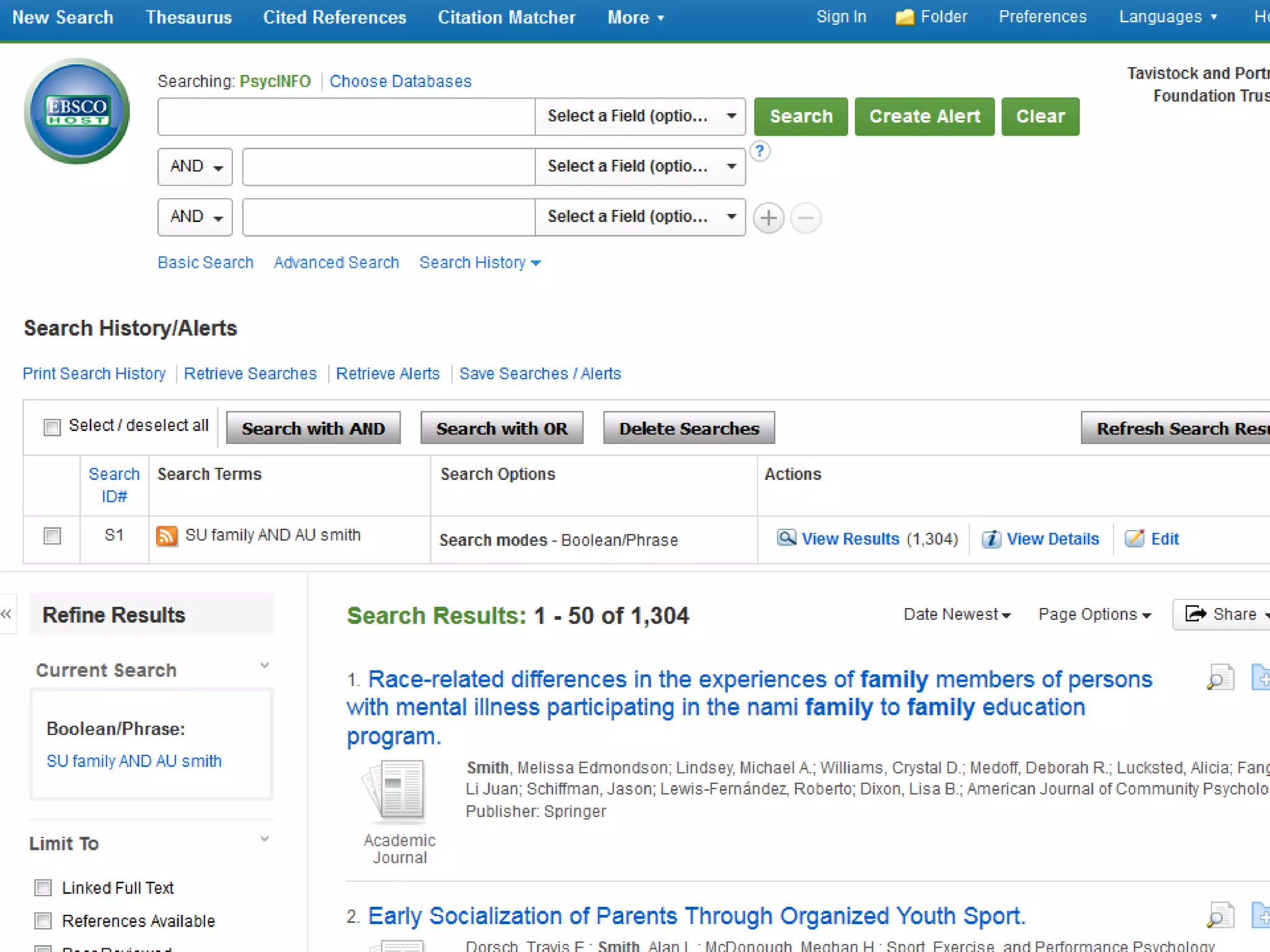Toggle Select / deselect all checkbox
Image resolution: width=1270 pixels, height=952 pixels.
(x=52, y=427)
